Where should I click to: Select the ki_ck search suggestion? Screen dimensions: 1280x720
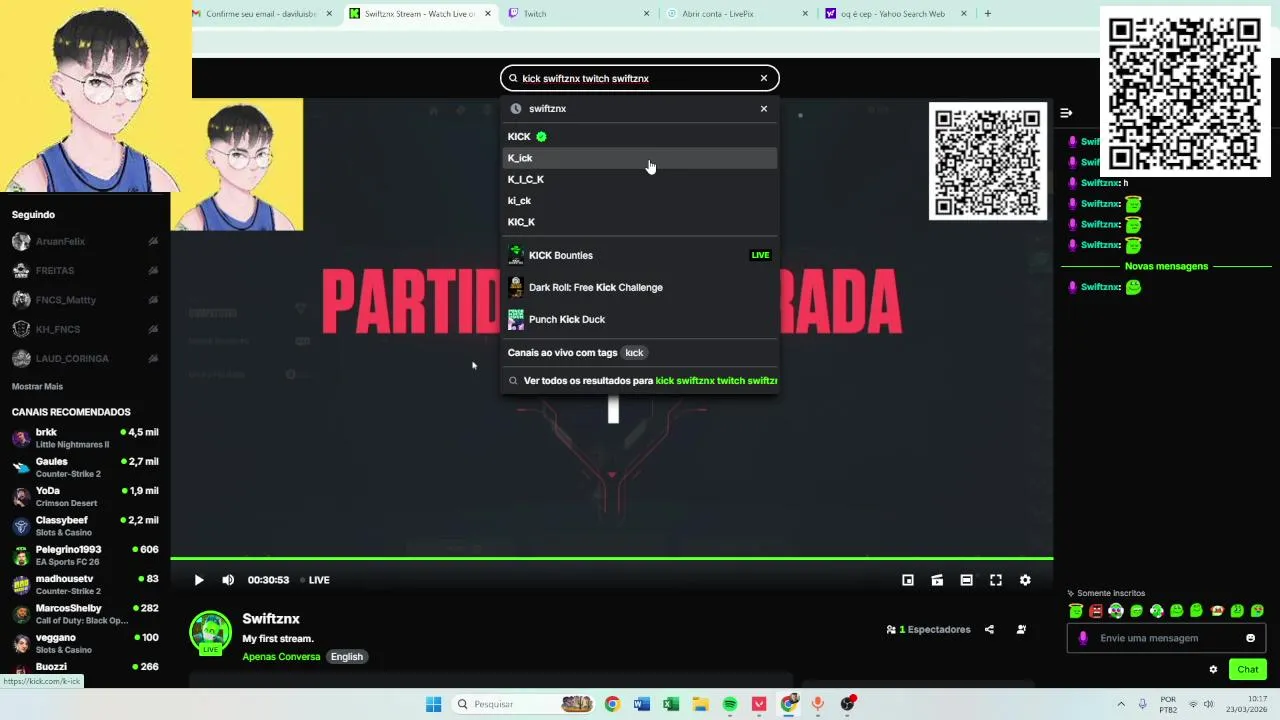click(639, 201)
